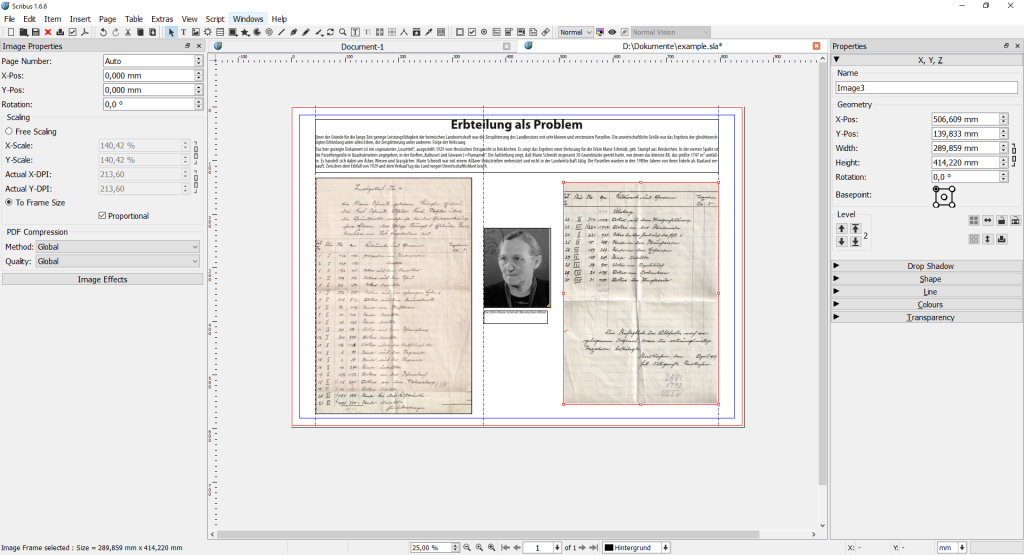Select the Polygon star tool

[x=245, y=32]
